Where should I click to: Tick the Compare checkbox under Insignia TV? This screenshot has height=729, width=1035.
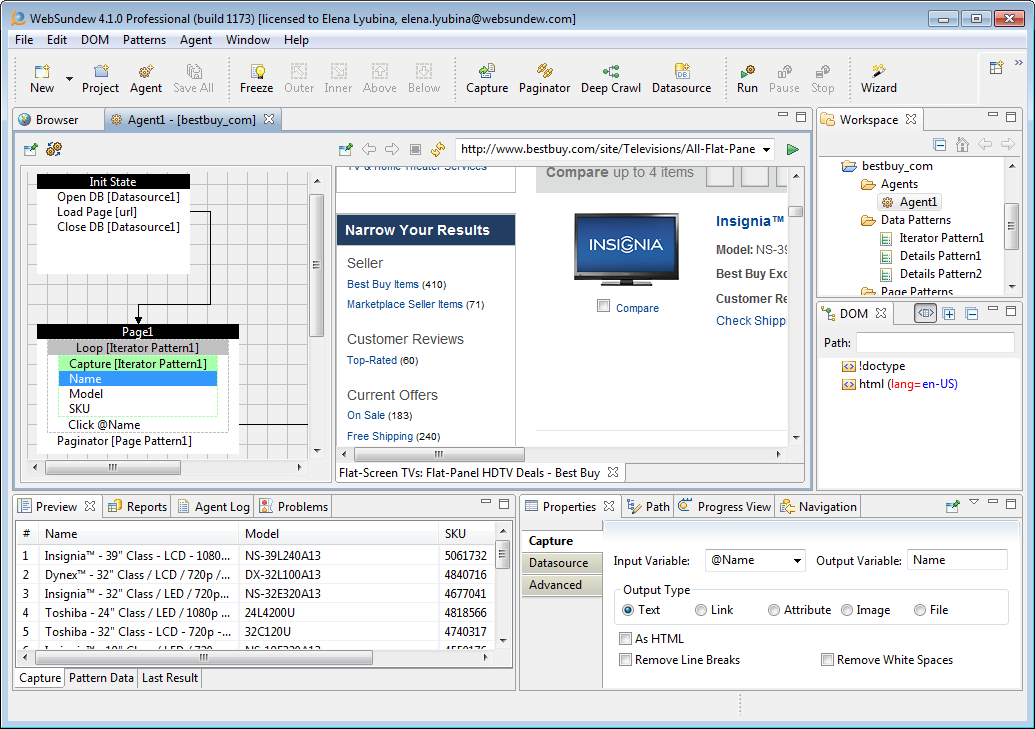click(x=603, y=306)
